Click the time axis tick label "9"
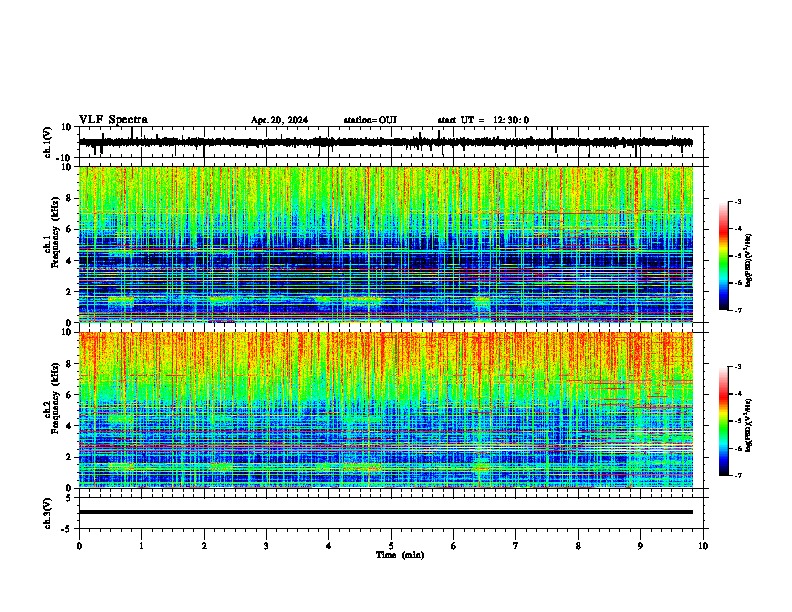792x612 pixels. coord(640,546)
